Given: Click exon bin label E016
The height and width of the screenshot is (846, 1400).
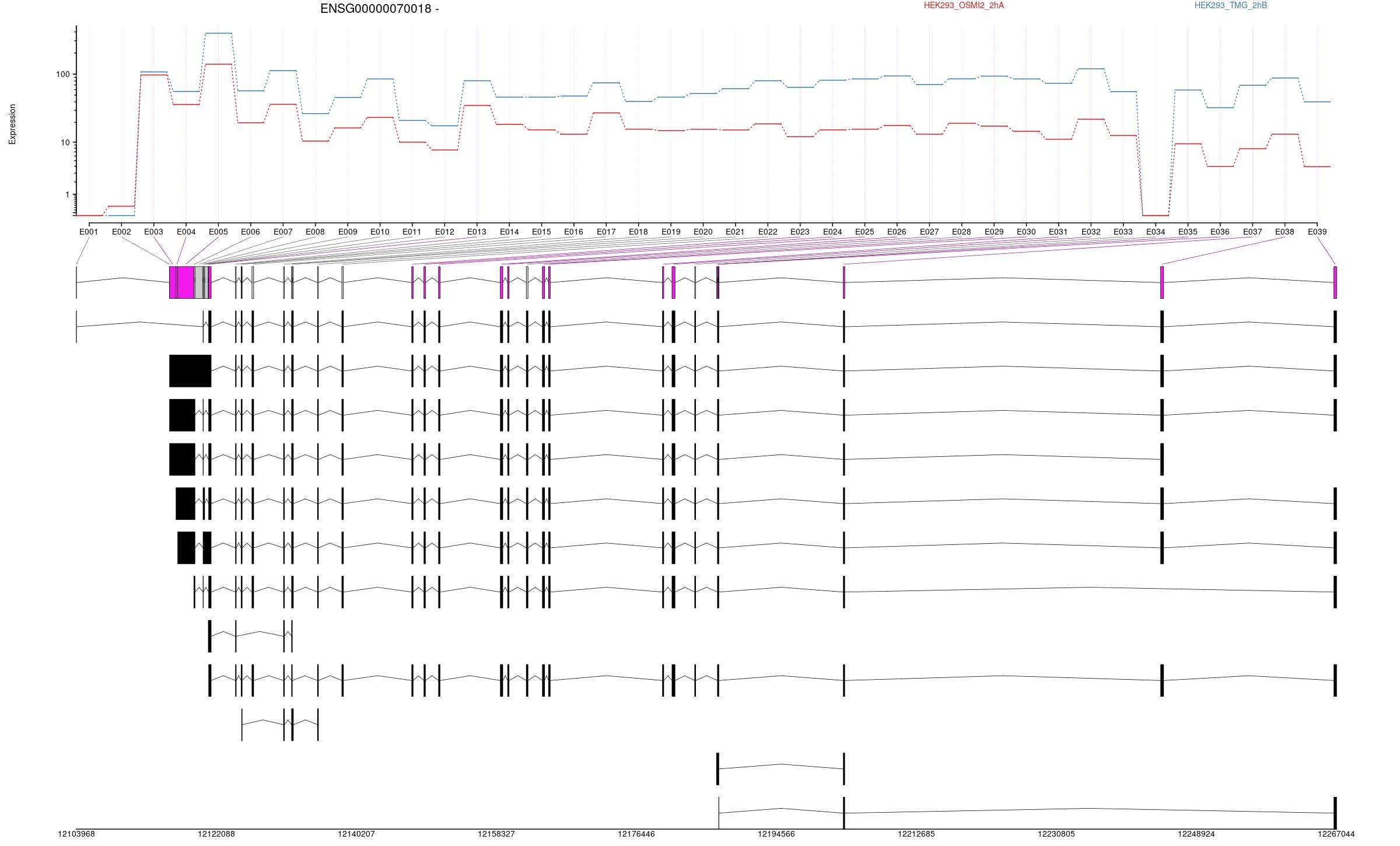Looking at the screenshot, I should [573, 232].
